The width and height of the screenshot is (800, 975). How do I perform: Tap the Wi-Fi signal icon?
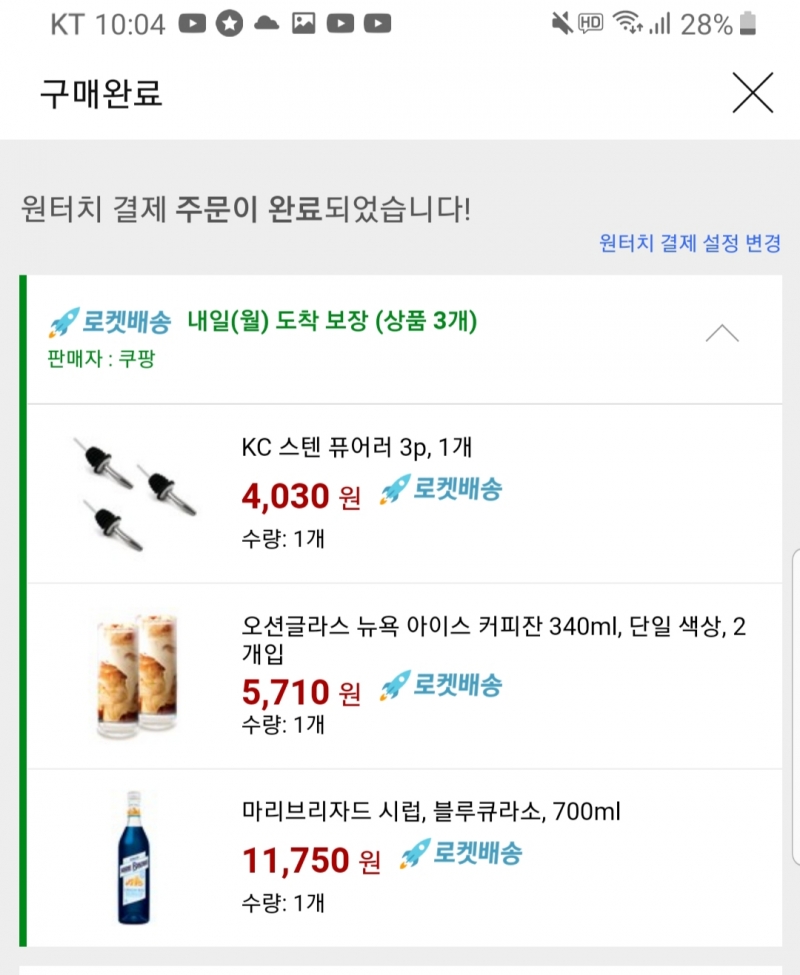click(x=627, y=24)
